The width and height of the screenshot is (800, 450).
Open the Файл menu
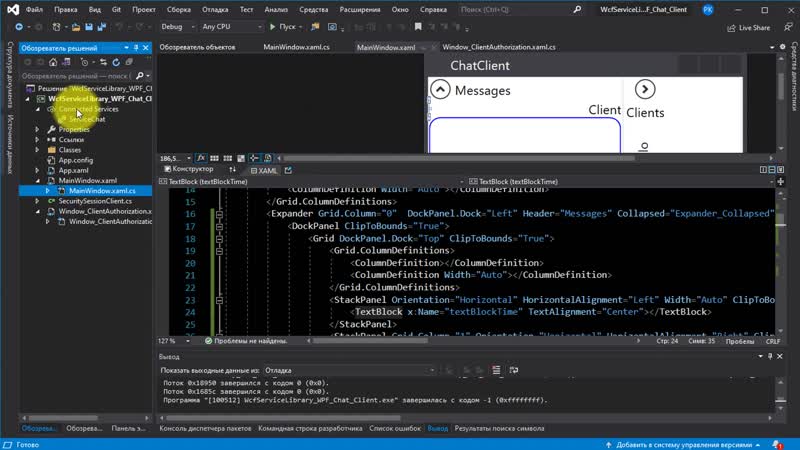[34, 9]
